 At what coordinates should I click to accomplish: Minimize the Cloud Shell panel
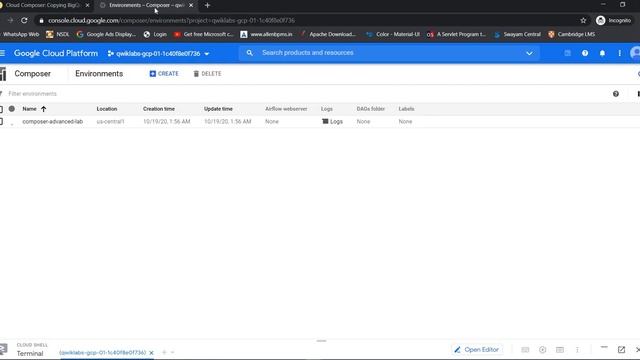604,347
